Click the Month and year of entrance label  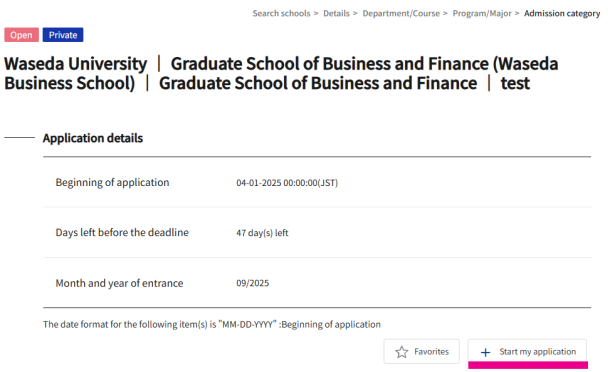pyautogui.click(x=119, y=283)
